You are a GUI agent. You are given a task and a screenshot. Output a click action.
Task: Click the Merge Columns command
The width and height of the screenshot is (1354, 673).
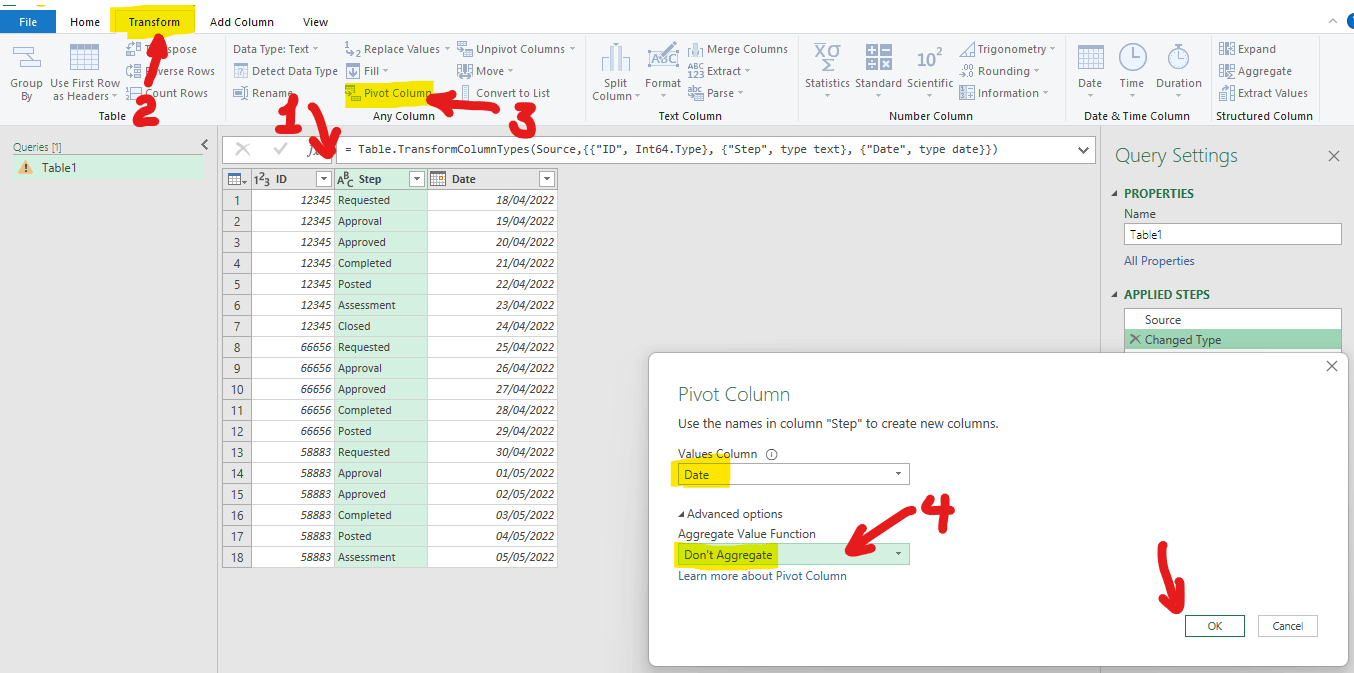[x=738, y=49]
